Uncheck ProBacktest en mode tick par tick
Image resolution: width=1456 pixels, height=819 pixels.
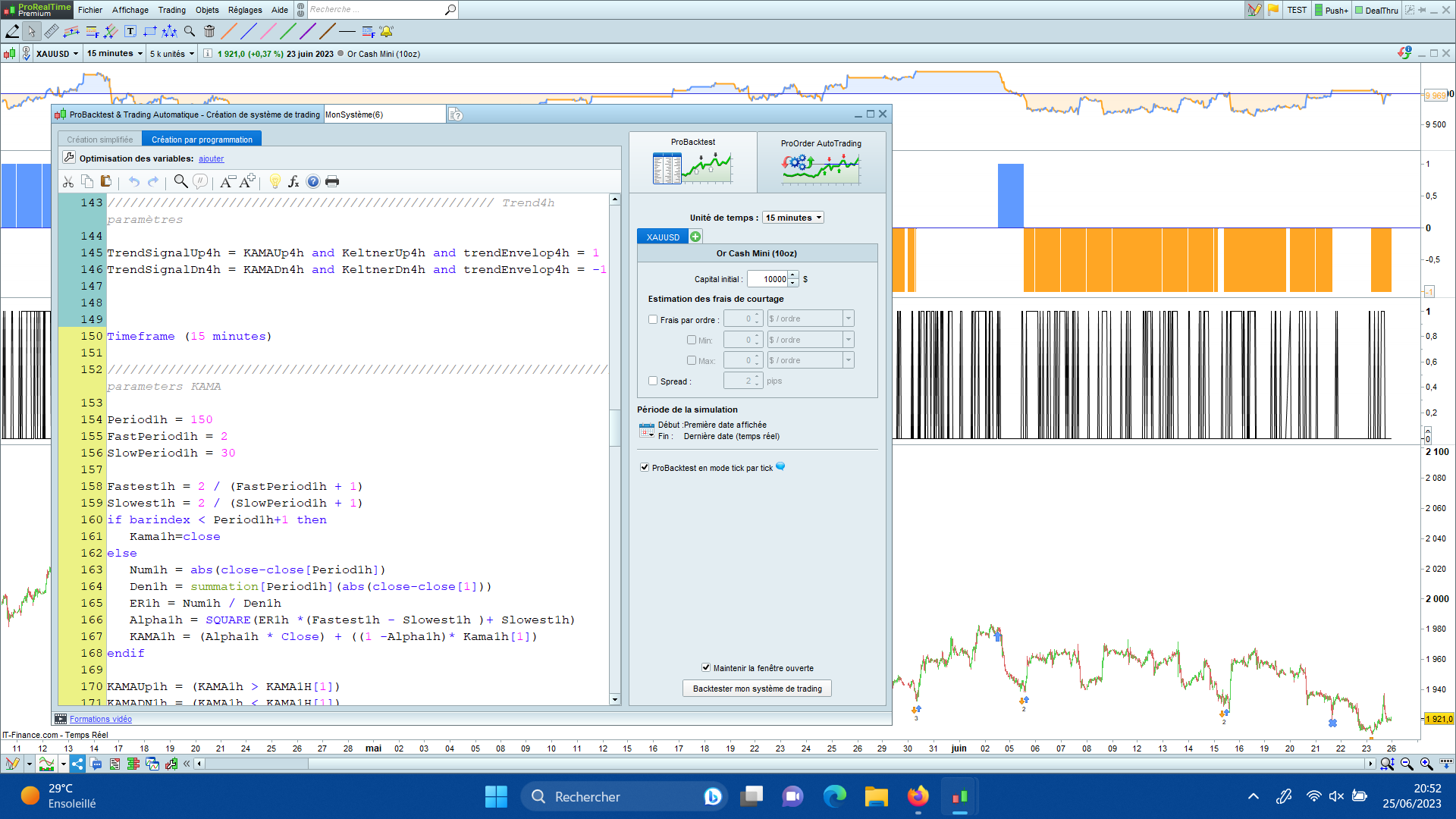click(645, 467)
